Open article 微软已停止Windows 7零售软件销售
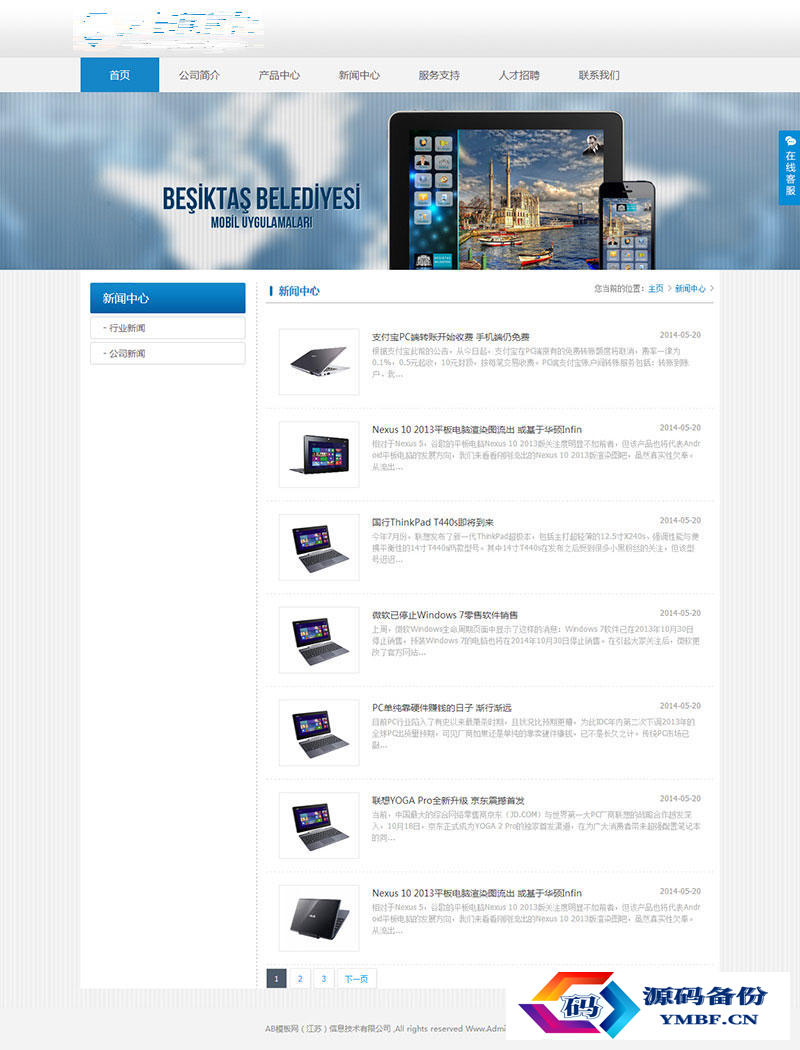 [445, 615]
